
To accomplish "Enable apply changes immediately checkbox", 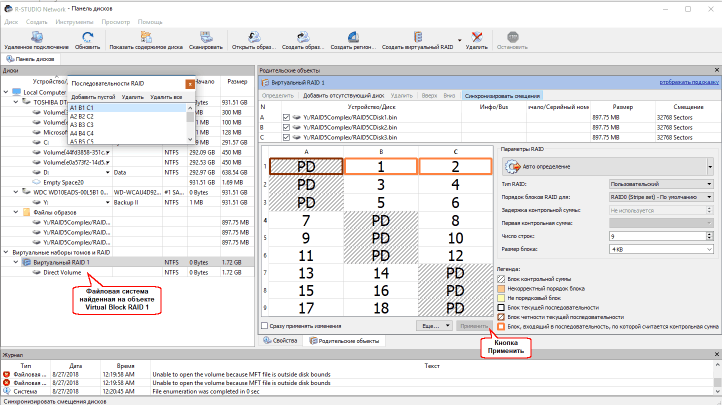I will 265,326.
